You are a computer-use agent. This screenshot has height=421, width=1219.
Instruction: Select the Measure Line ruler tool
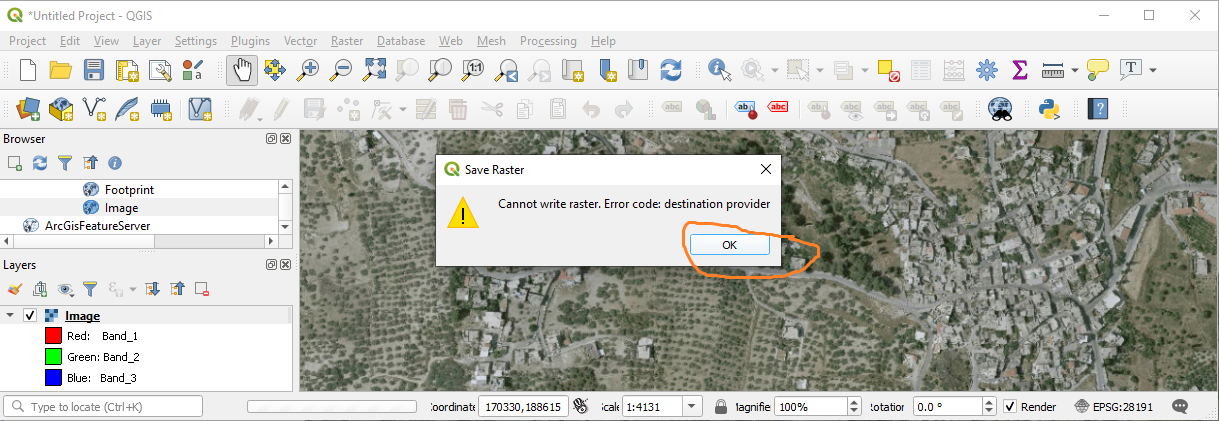pyautogui.click(x=1053, y=70)
